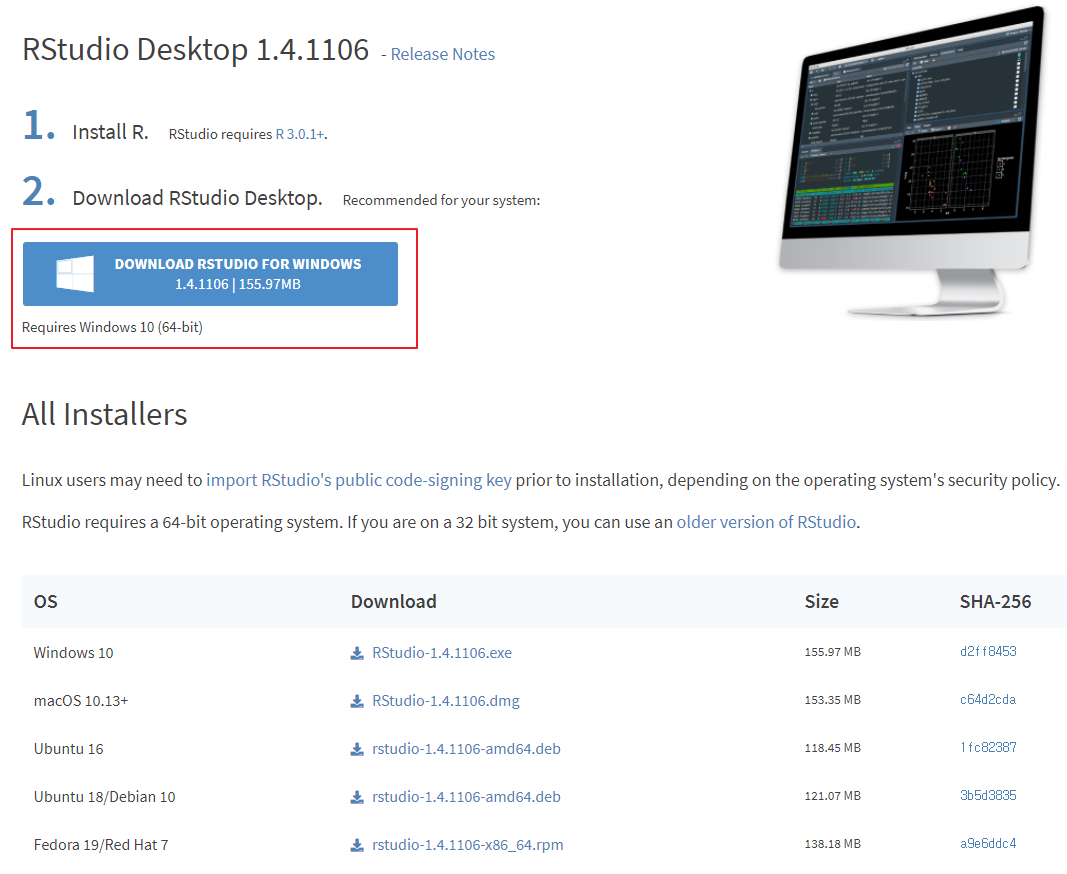Download rstudio-1.4.1106-x86_64.rpm file

click(467, 845)
